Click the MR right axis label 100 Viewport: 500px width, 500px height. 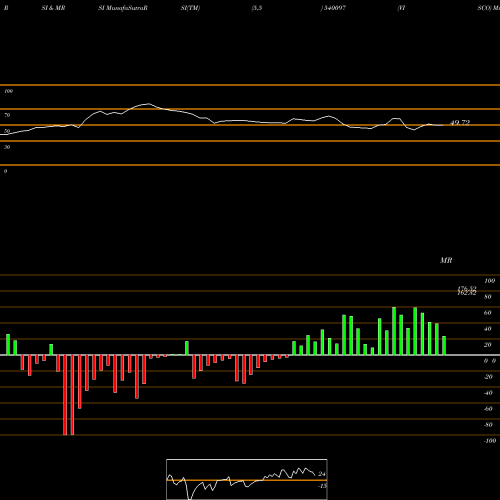[x=489, y=281]
